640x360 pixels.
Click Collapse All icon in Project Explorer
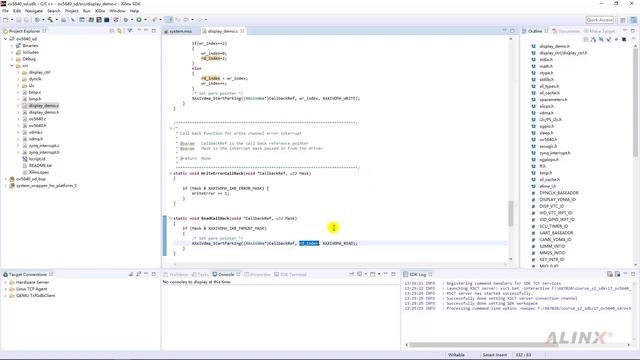click(x=111, y=31)
